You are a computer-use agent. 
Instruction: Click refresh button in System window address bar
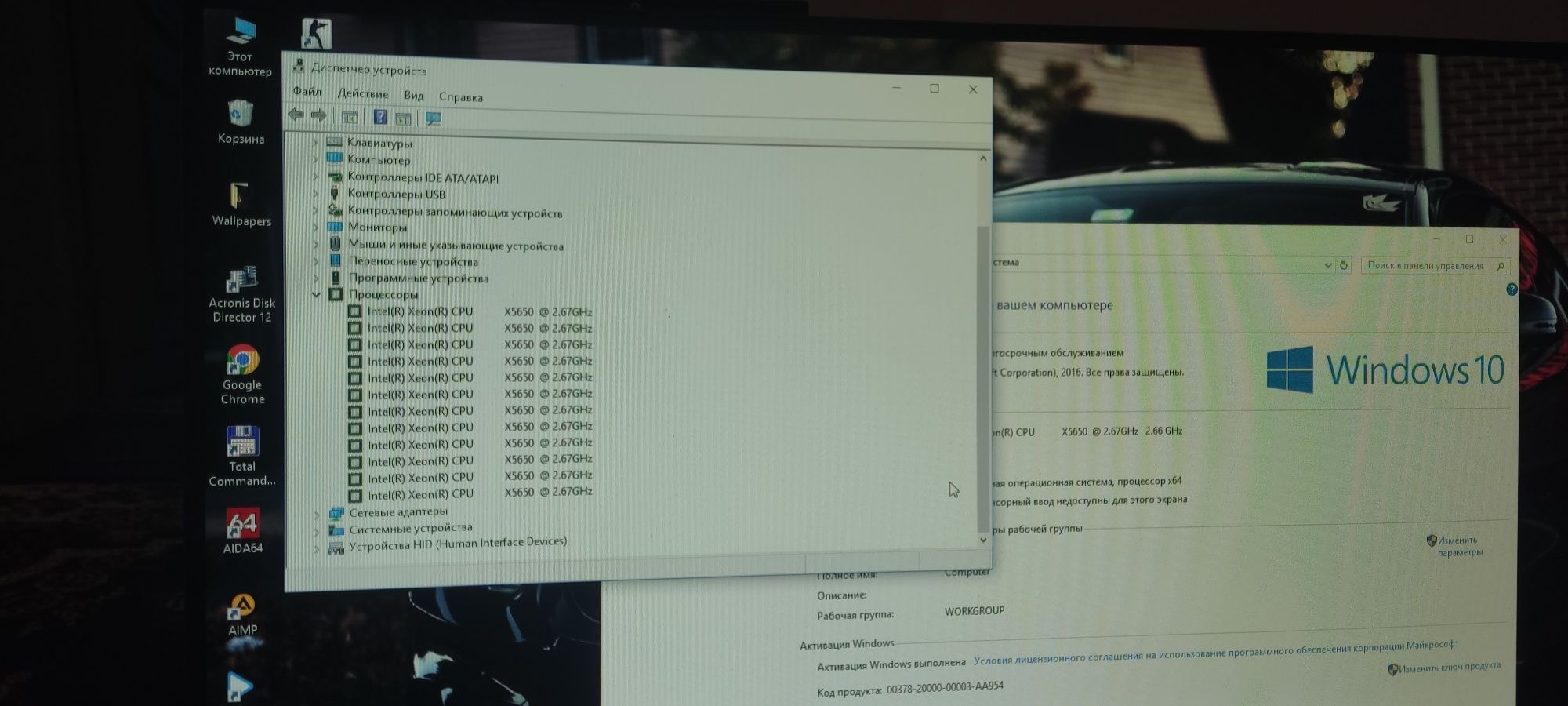1344,265
